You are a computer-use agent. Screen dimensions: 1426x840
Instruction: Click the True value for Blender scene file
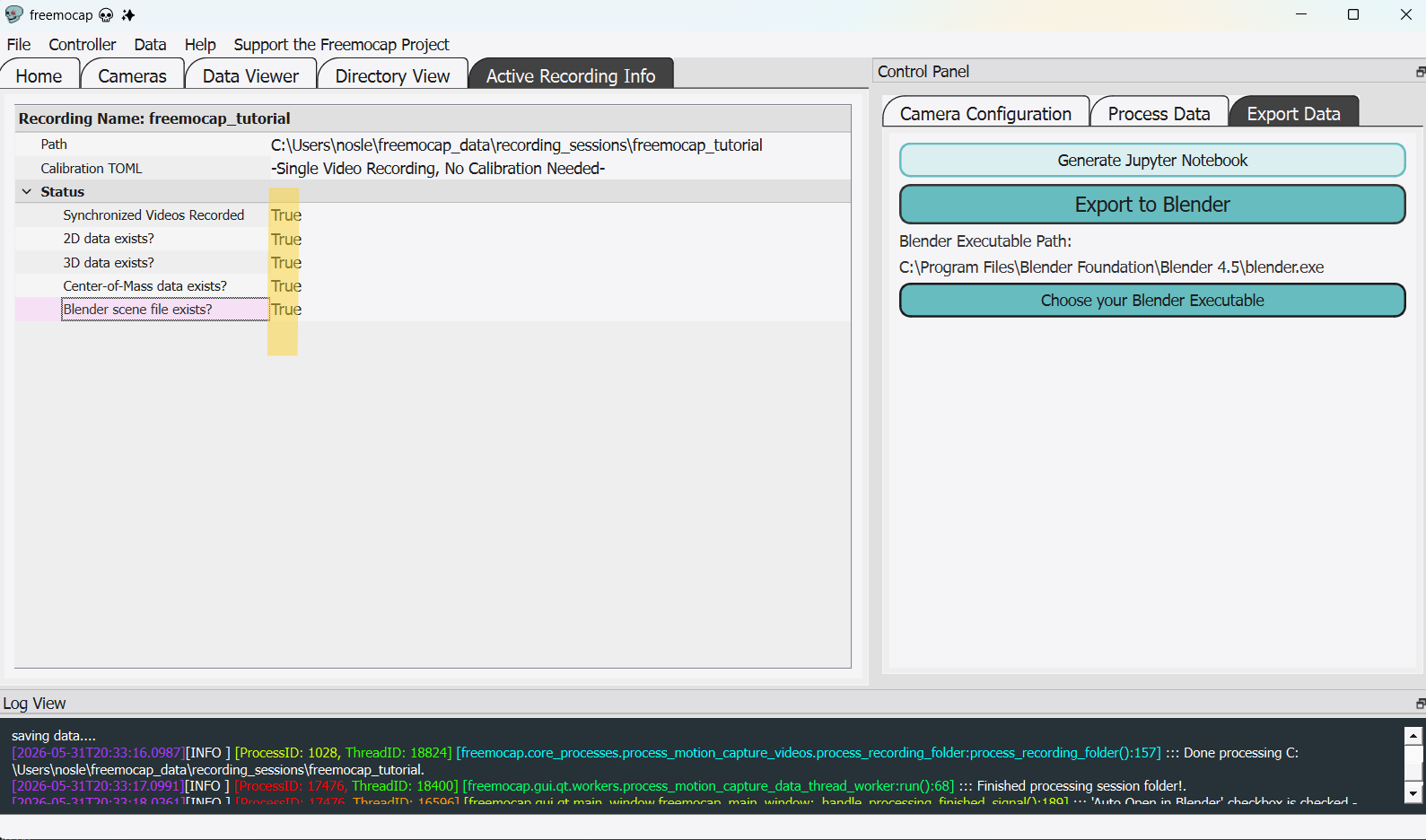(286, 310)
